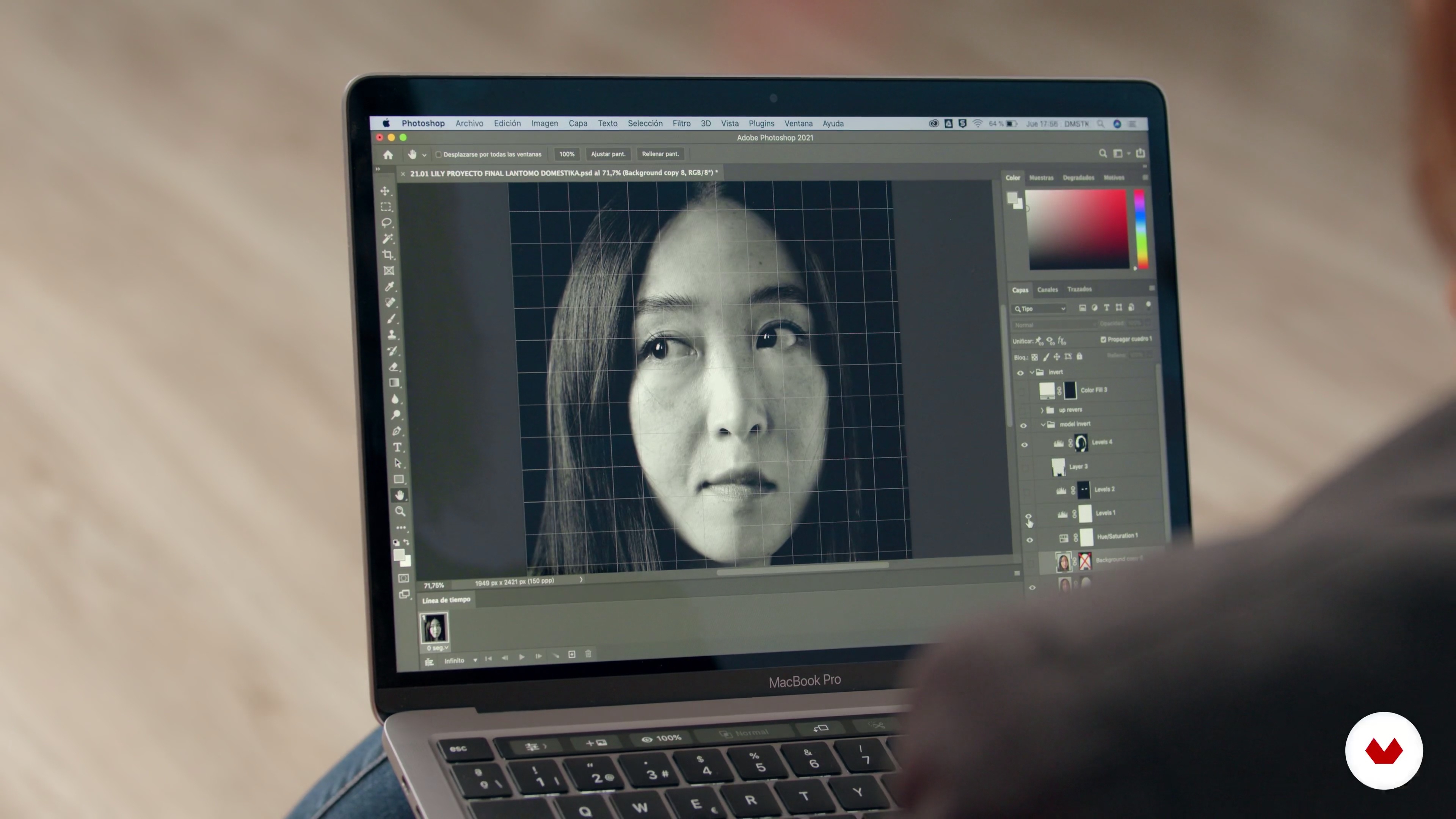Screen dimensions: 1456x819
Task: Switch to the Trazados tab
Action: [1079, 289]
